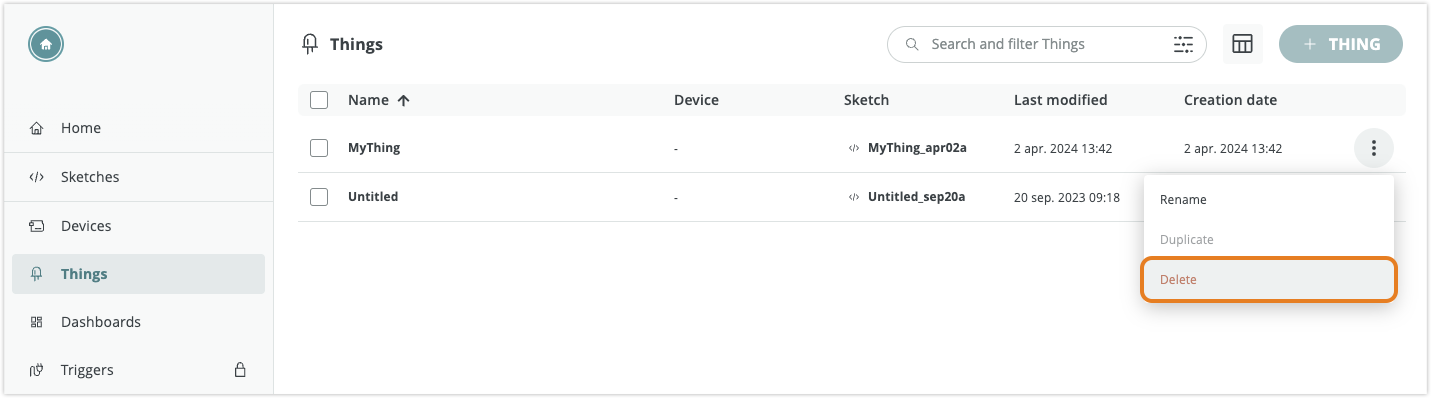Click the filter sliders icon in search bar
This screenshot has height=398, width=1431.
(x=1183, y=44)
